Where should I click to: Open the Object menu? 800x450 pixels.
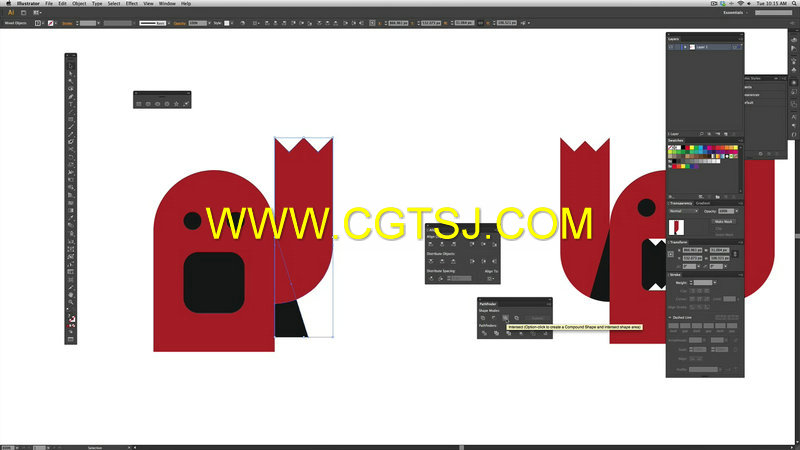[x=79, y=4]
